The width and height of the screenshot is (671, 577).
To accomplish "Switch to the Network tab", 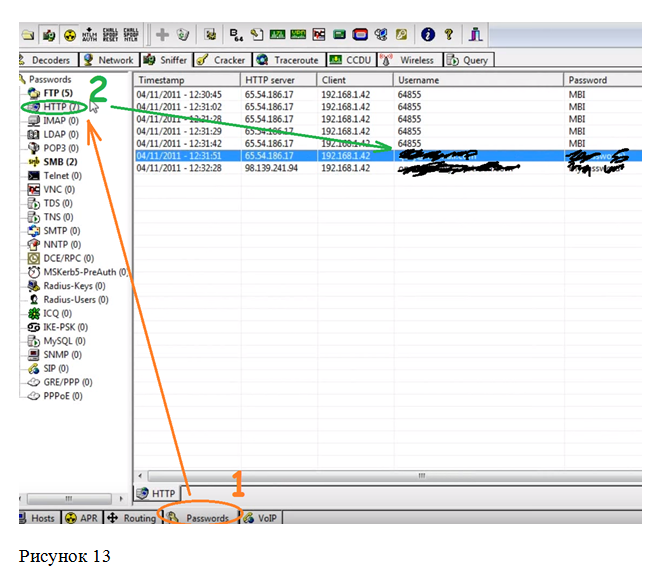I will (x=110, y=60).
